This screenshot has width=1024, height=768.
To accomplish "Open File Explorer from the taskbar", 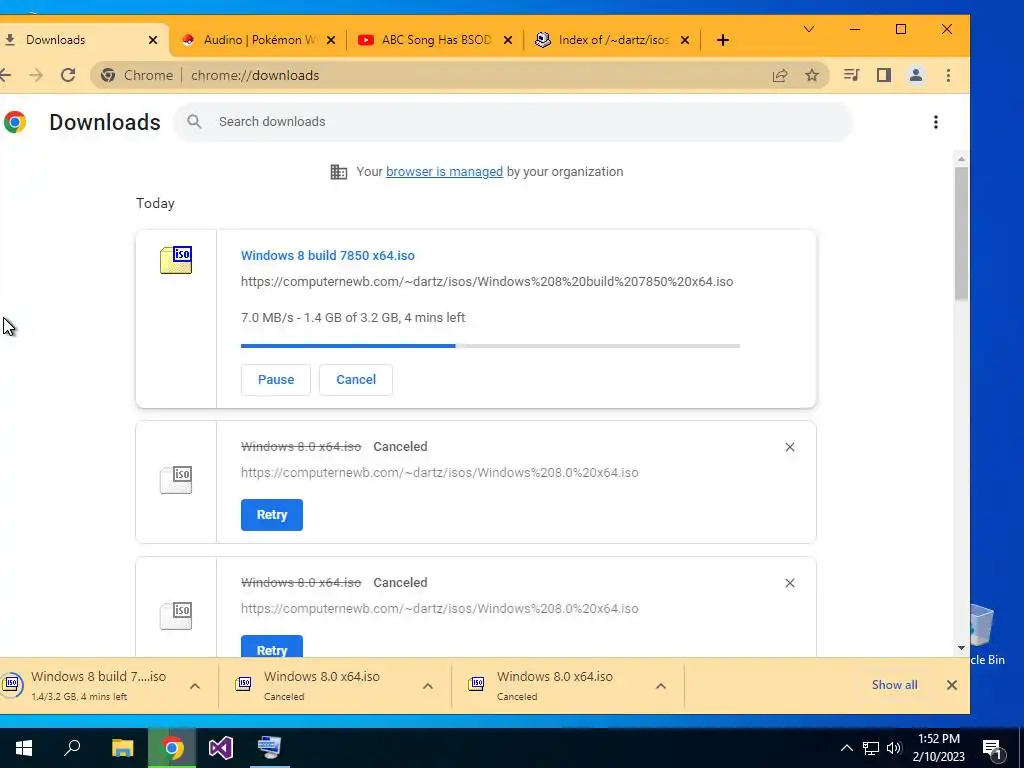I will (x=122, y=748).
